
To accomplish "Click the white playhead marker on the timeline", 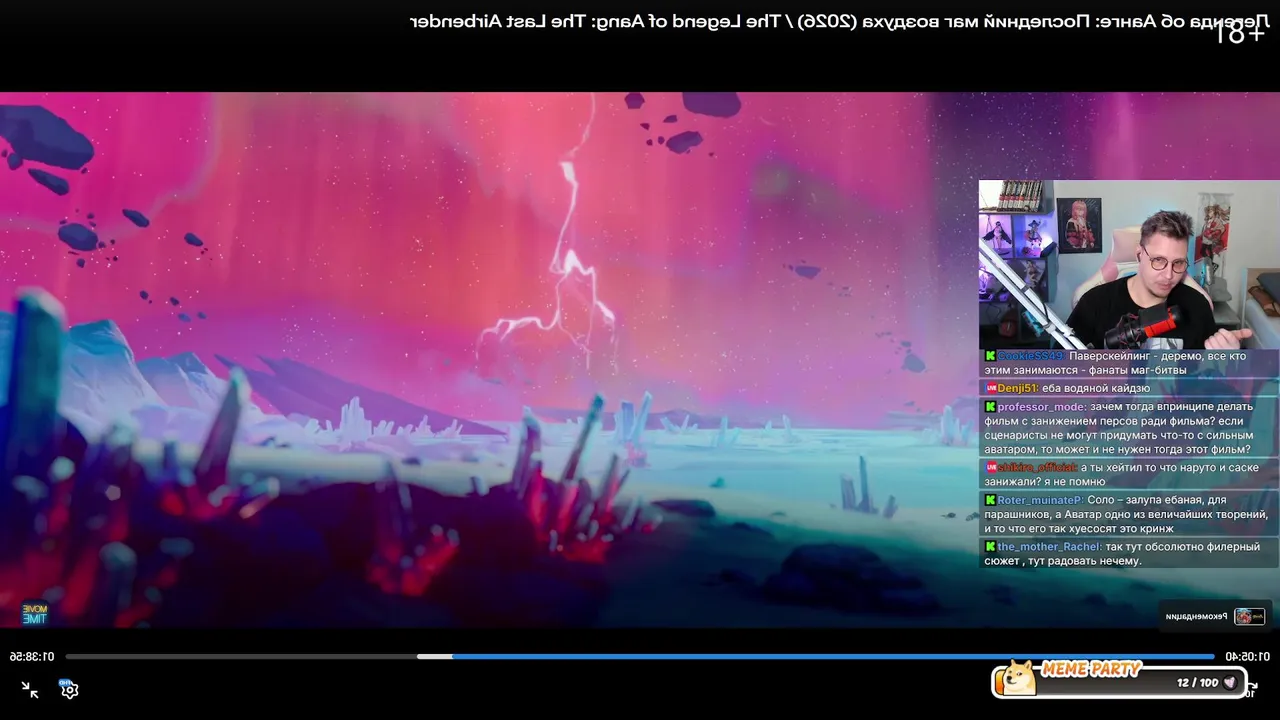I will pyautogui.click(x=434, y=657).
